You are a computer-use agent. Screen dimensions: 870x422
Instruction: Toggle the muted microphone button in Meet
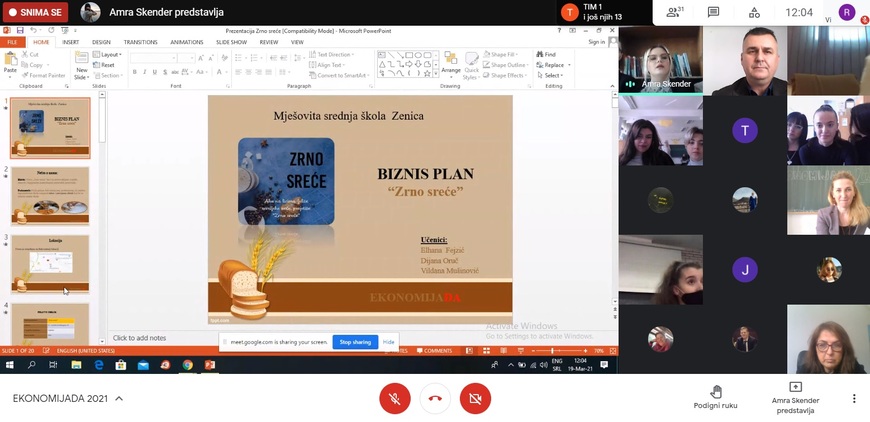click(394, 398)
